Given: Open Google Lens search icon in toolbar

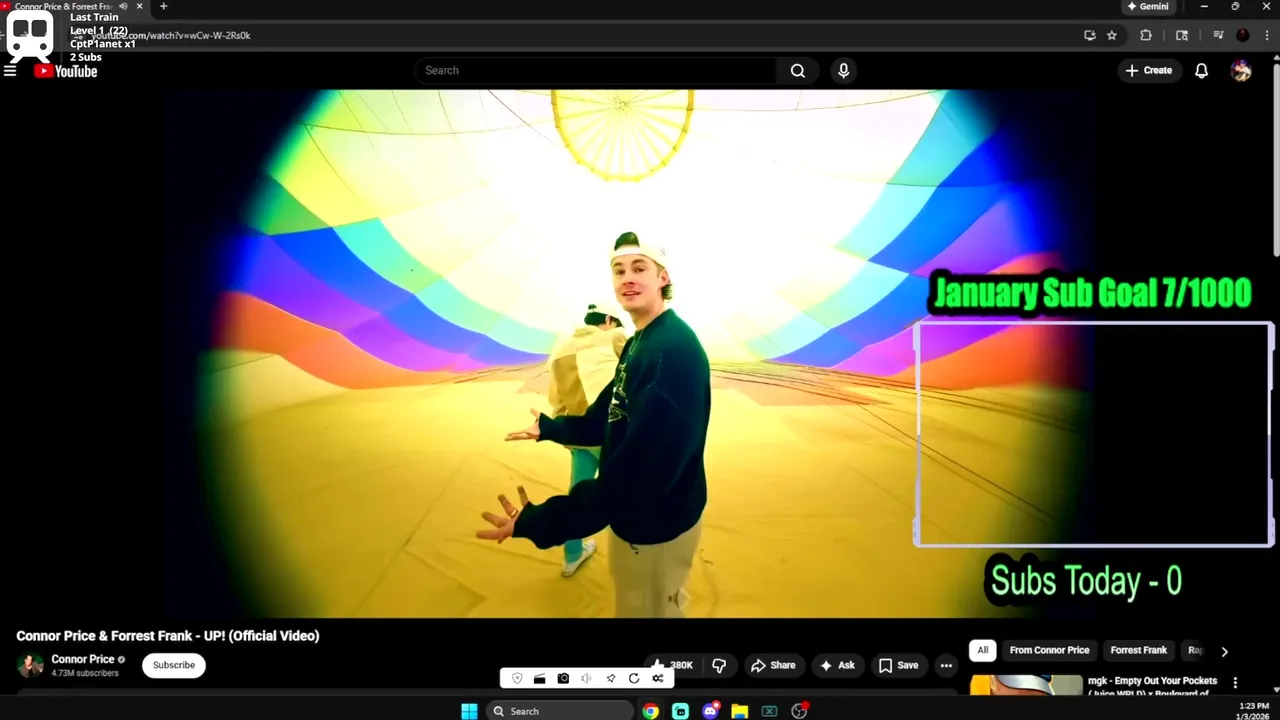Looking at the screenshot, I should (1182, 35).
